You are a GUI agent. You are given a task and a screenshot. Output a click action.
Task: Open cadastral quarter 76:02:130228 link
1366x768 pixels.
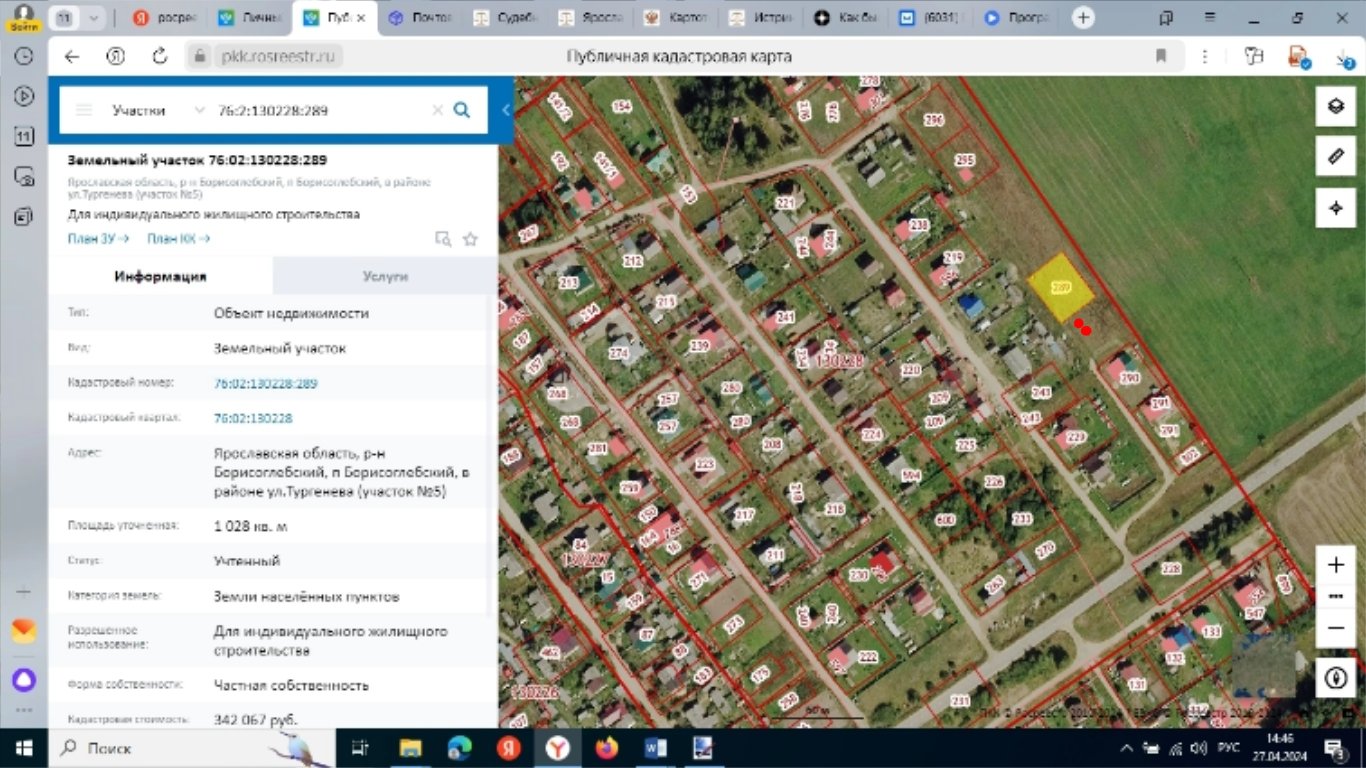[253, 418]
